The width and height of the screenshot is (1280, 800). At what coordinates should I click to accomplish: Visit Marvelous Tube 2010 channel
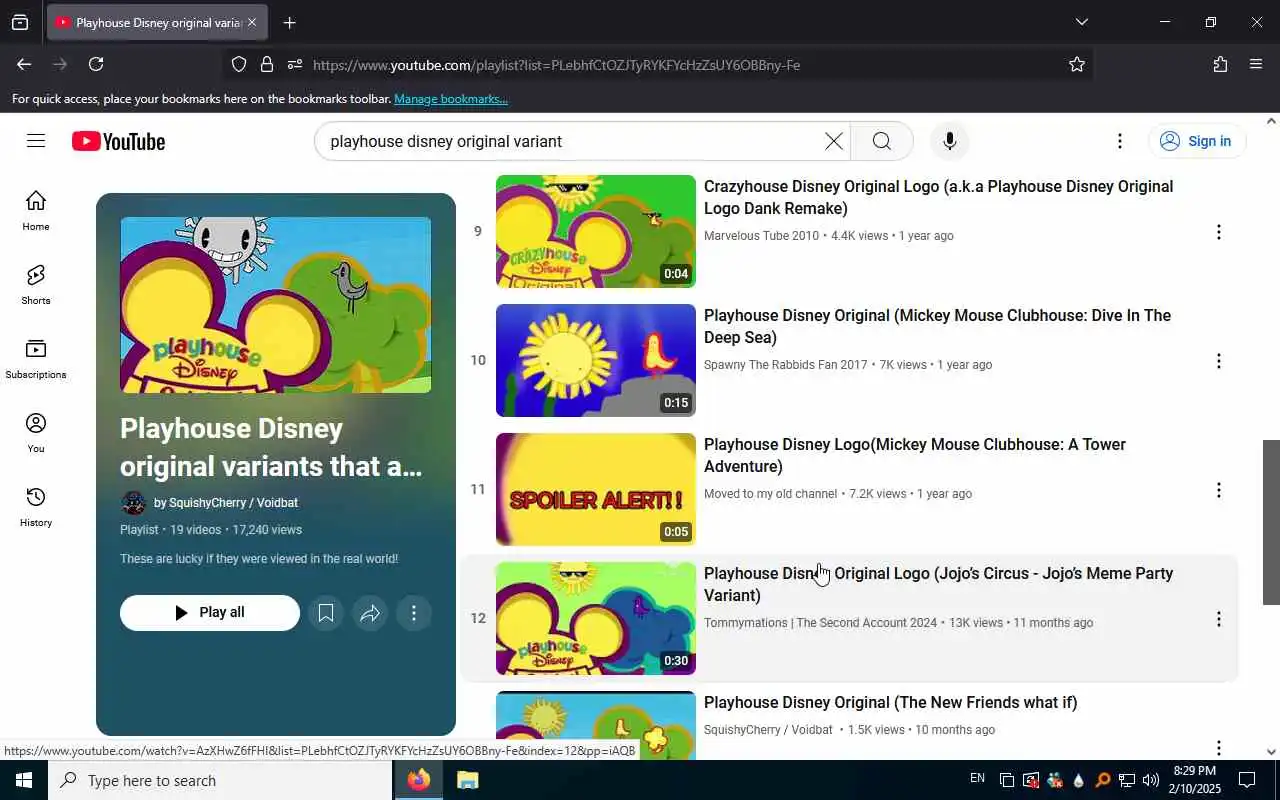click(761, 236)
